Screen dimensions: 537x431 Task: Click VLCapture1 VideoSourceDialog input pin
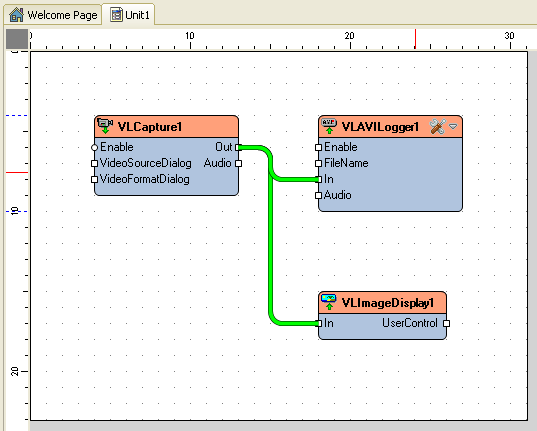point(95,163)
